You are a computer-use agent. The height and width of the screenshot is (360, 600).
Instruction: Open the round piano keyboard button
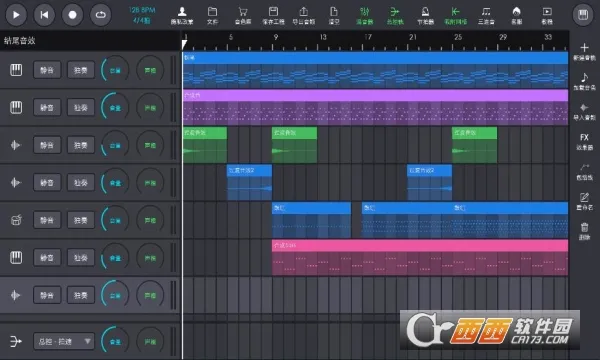click(583, 15)
